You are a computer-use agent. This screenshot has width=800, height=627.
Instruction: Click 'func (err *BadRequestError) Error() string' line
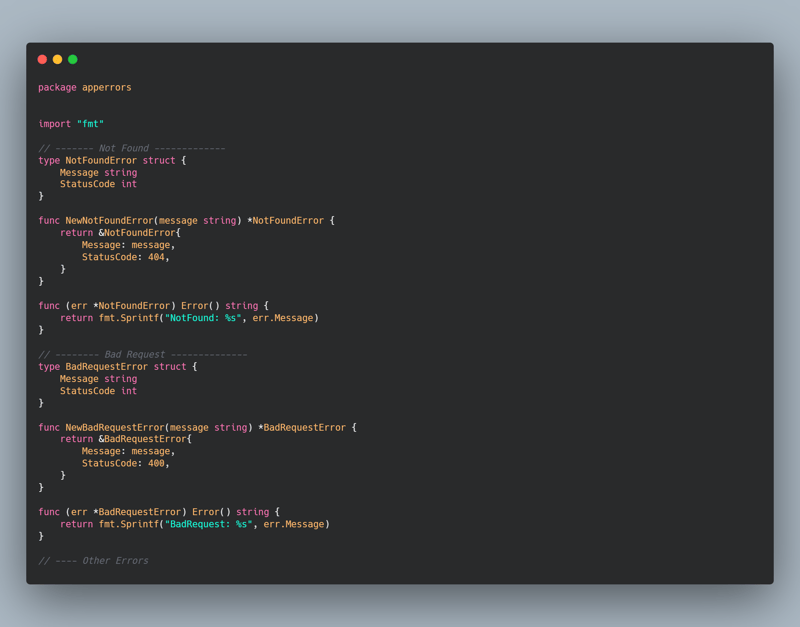pyautogui.click(x=159, y=512)
